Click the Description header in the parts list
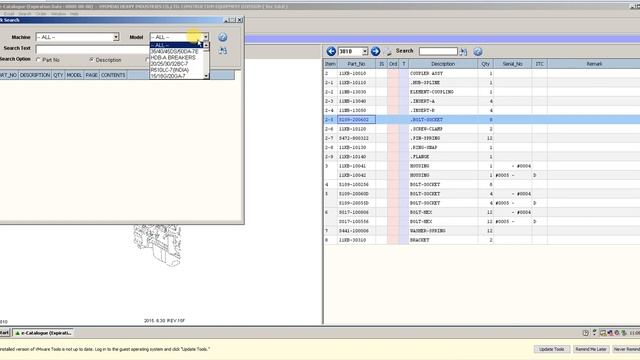The height and width of the screenshot is (360, 640). click(443, 64)
